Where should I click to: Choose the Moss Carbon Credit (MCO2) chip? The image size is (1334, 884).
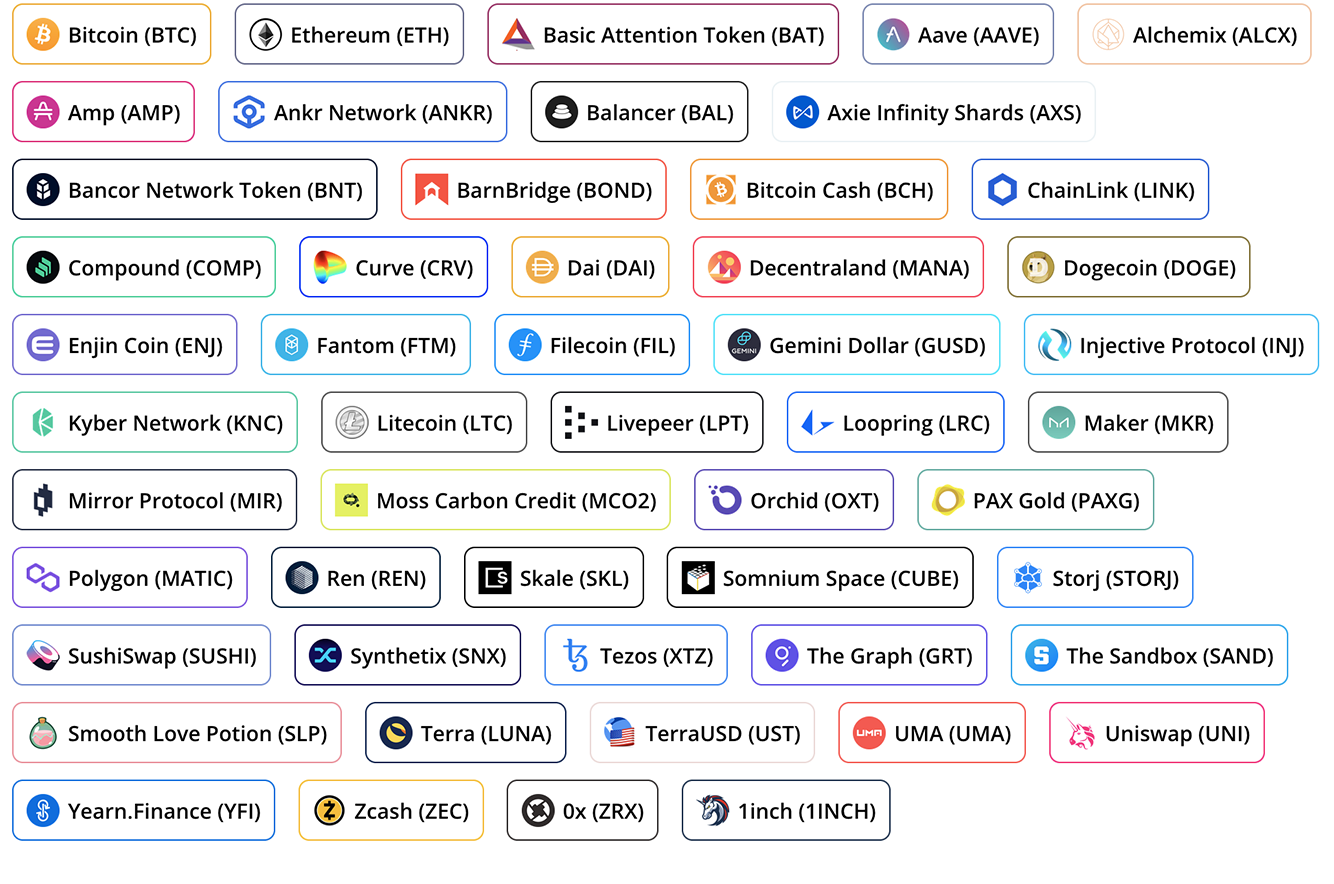tap(496, 500)
